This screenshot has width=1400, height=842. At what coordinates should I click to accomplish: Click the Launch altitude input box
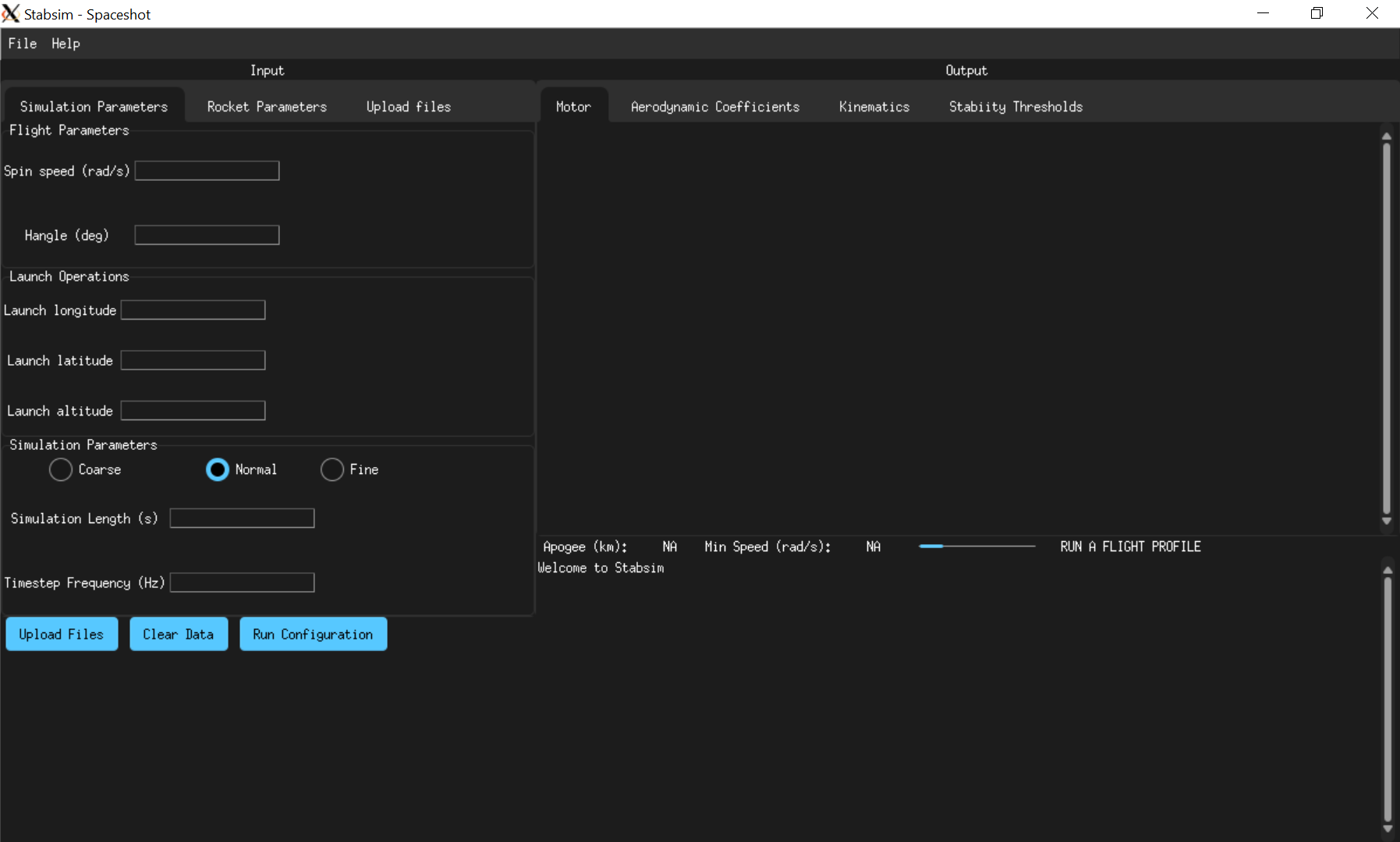point(193,411)
